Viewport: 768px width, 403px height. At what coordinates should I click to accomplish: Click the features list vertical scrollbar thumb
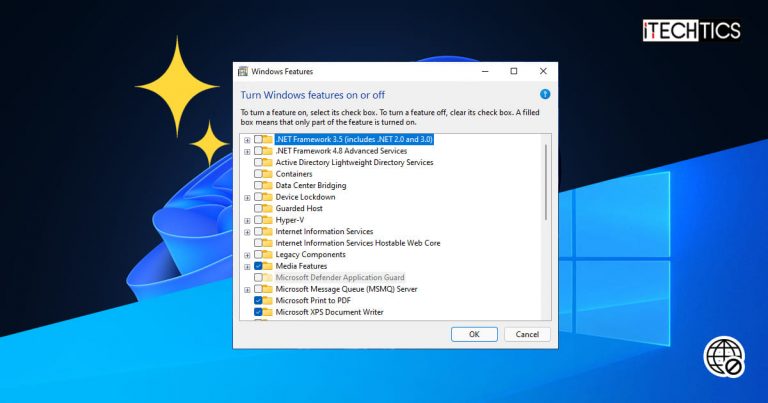point(546,182)
